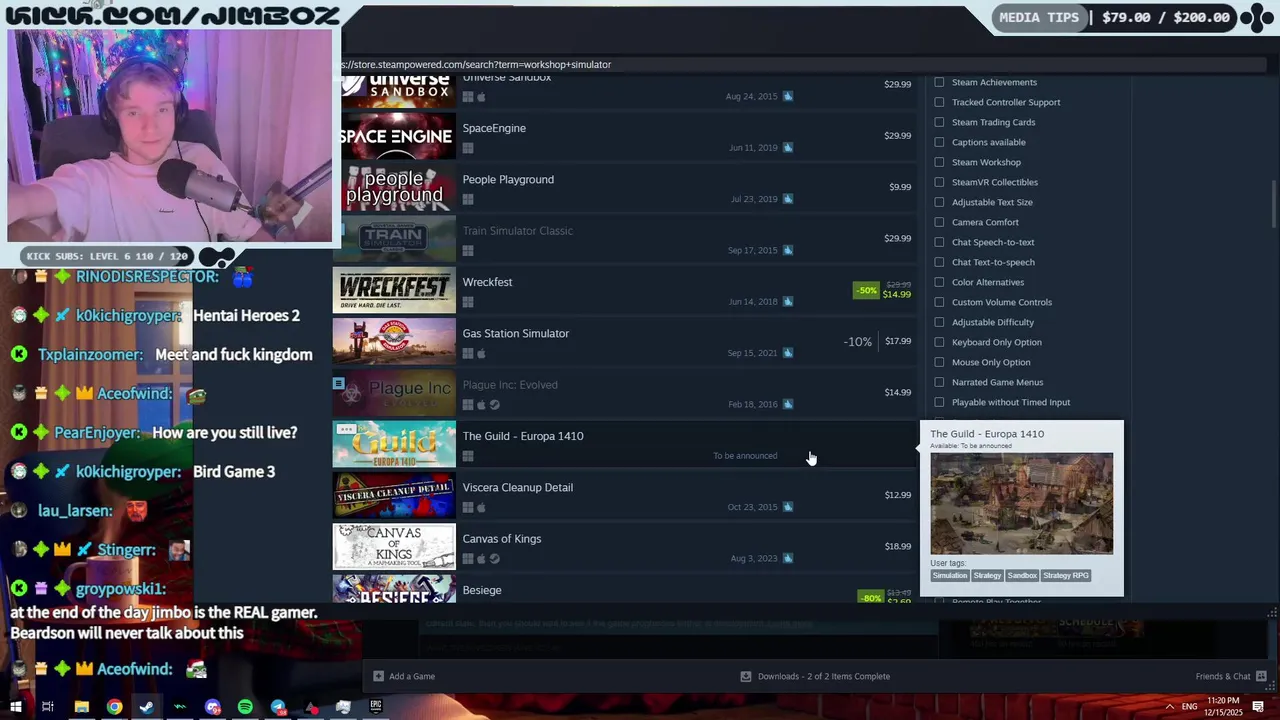
Task: Check the Color Alternatives filter
Action: click(939, 282)
